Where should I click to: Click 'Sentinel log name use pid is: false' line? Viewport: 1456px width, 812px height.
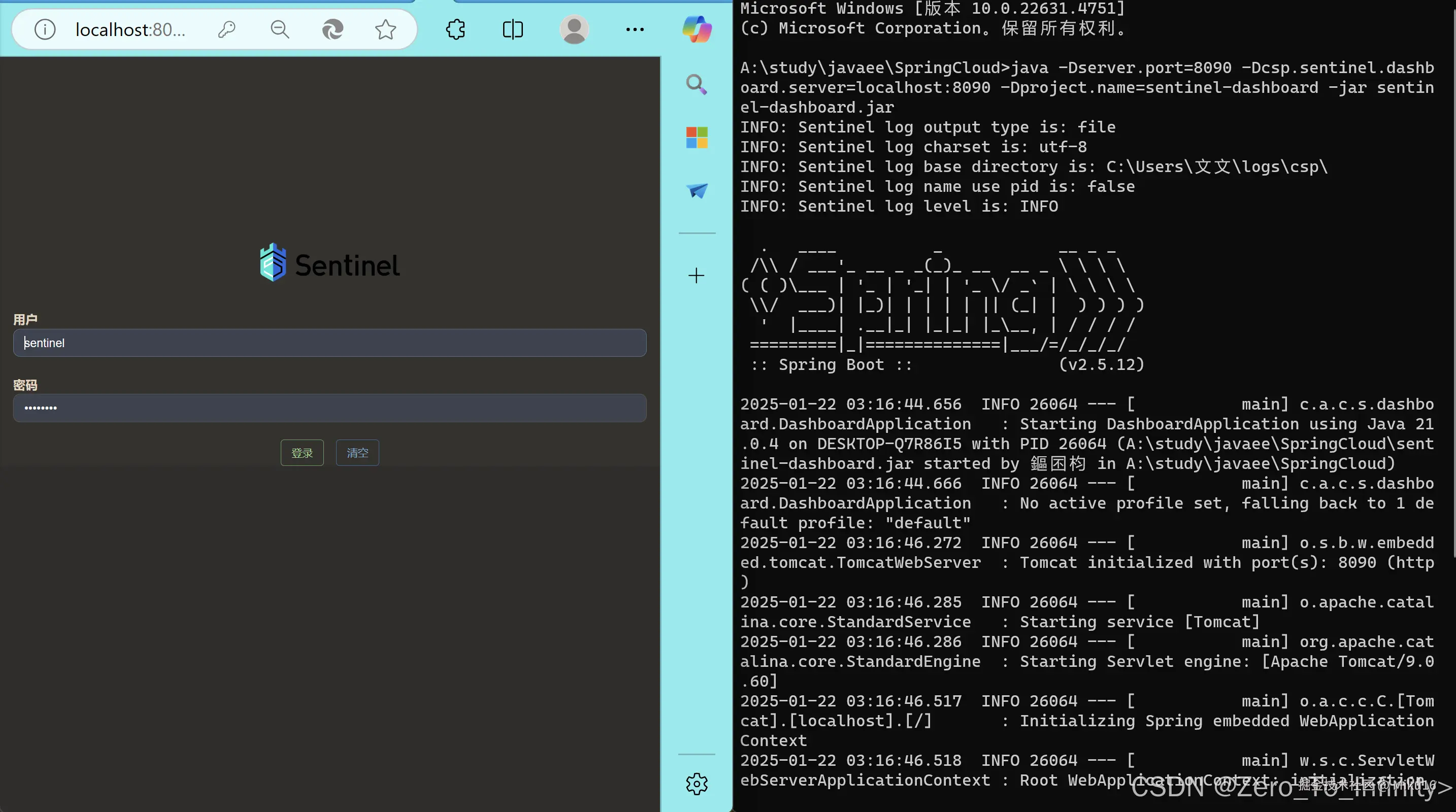938,186
